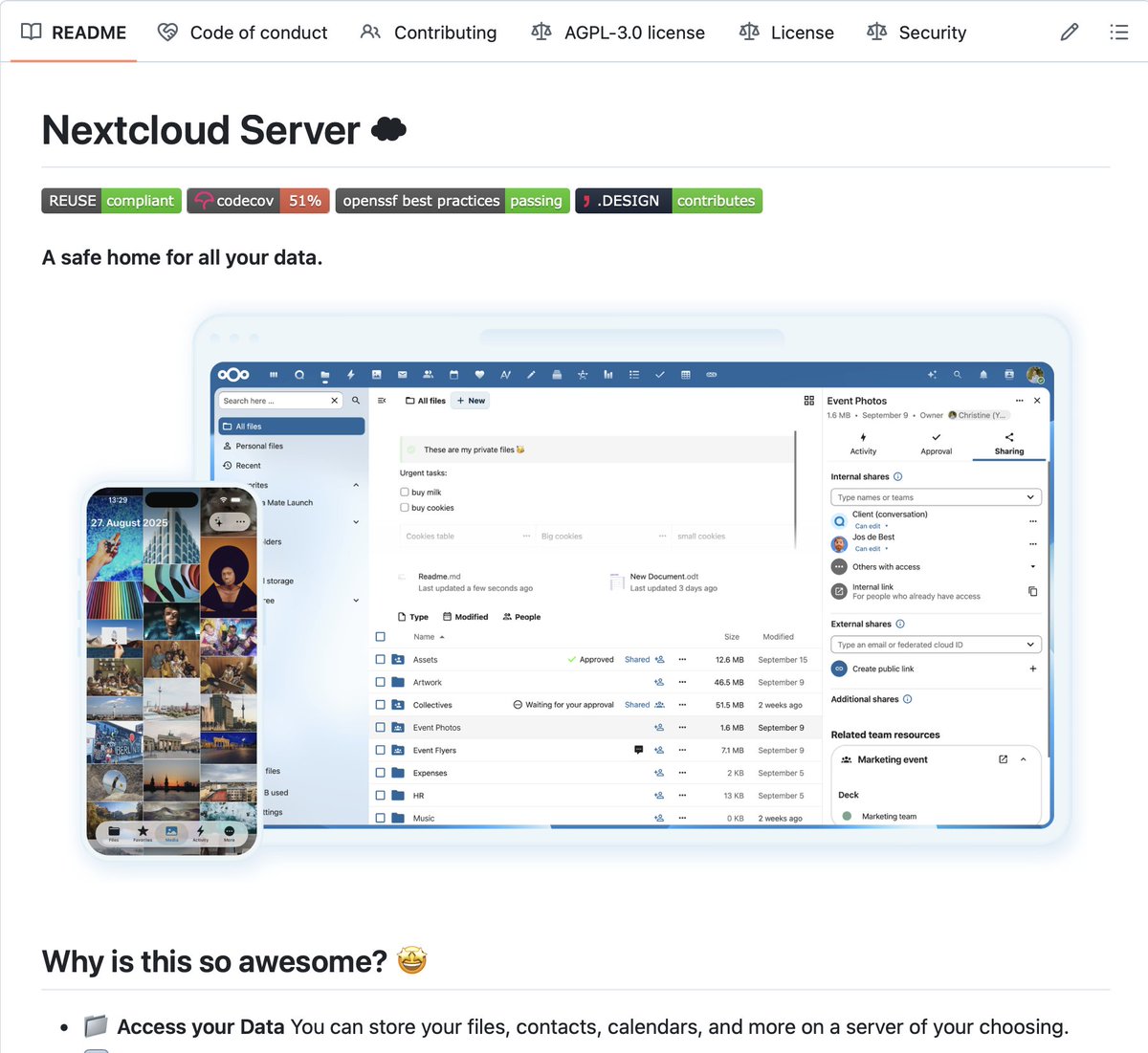Click the Contacts people icon in Nextcloud header
This screenshot has width=1148, height=1053.
pyautogui.click(x=429, y=375)
